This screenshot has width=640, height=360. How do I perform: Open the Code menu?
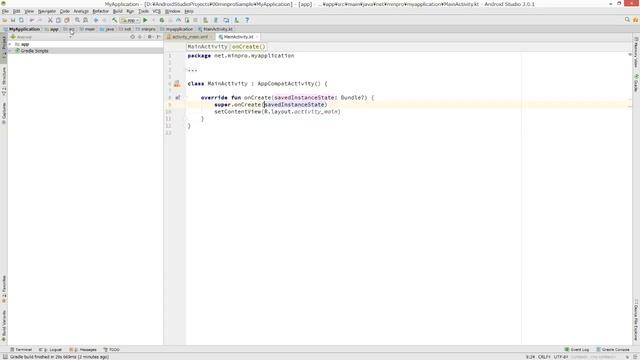[x=65, y=11]
